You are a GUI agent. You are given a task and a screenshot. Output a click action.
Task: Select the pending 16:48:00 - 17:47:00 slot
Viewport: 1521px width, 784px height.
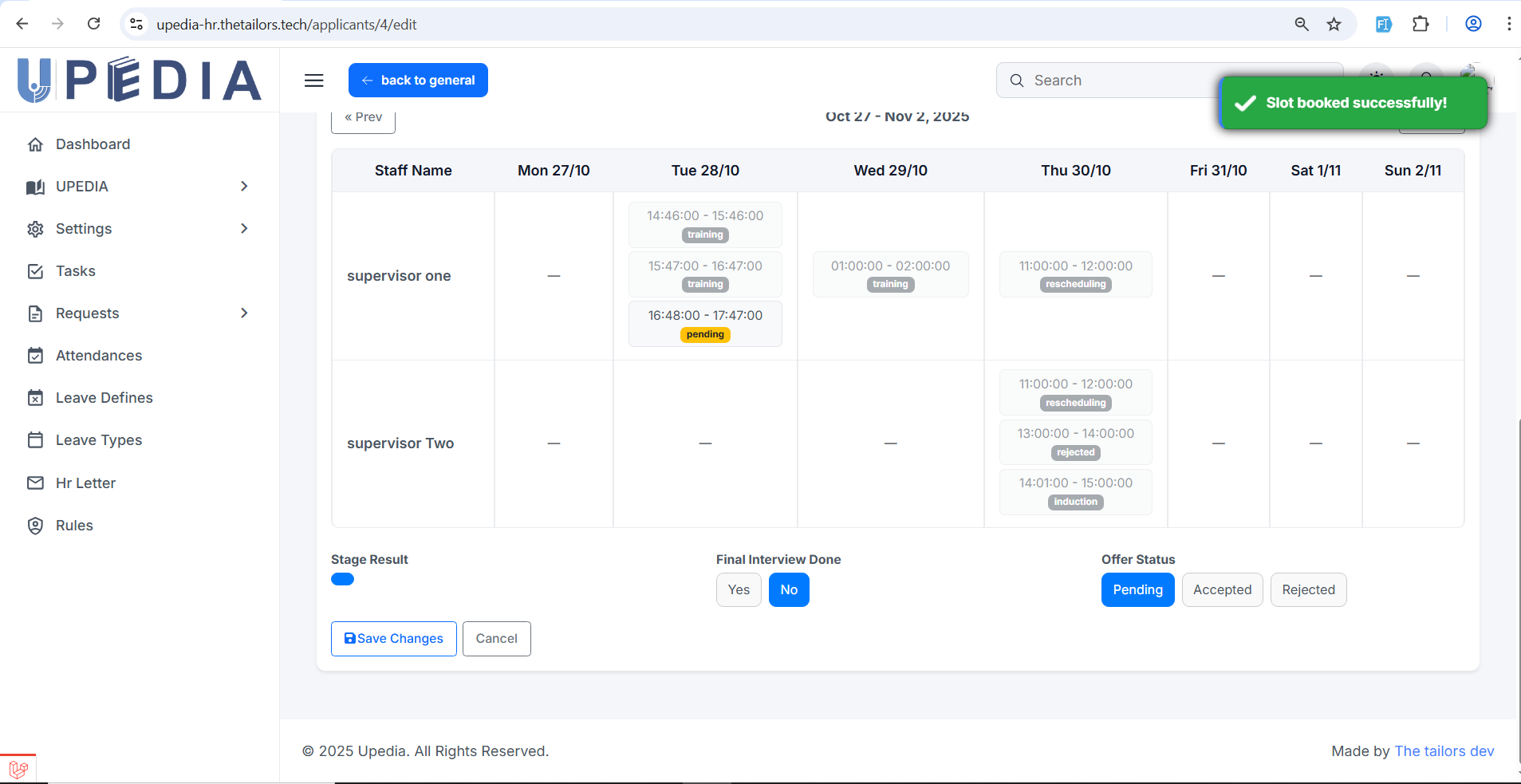[x=705, y=324]
